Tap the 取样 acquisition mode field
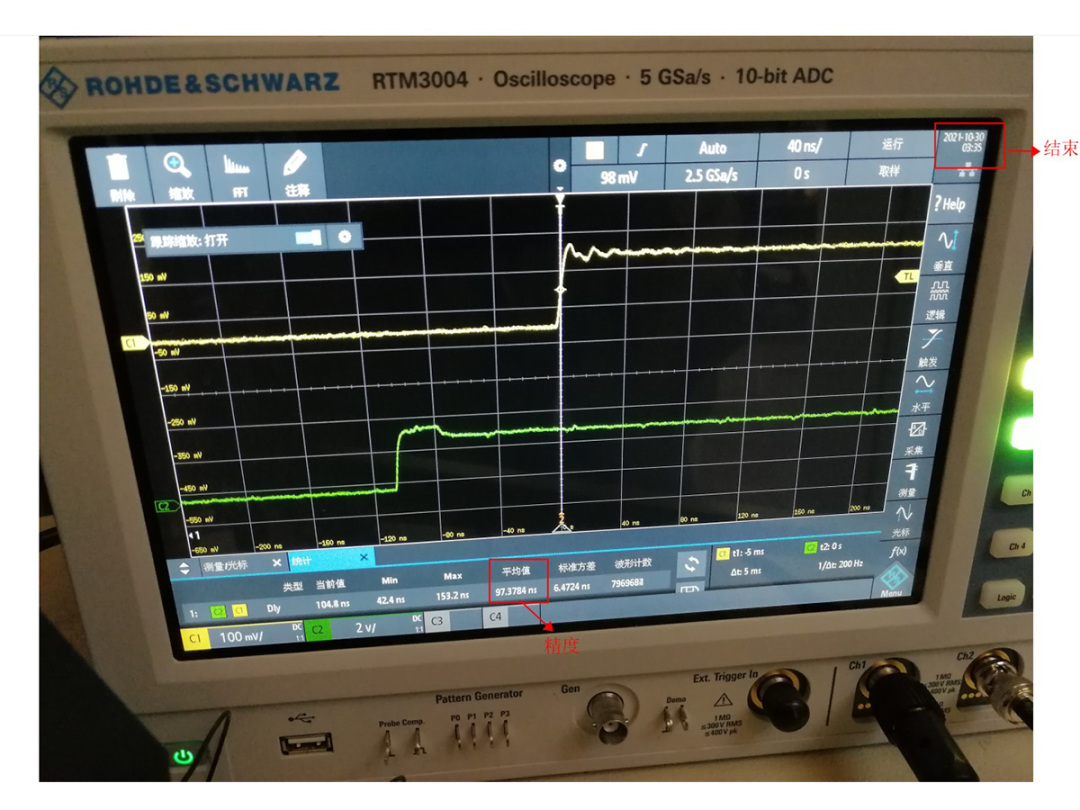 [x=889, y=171]
